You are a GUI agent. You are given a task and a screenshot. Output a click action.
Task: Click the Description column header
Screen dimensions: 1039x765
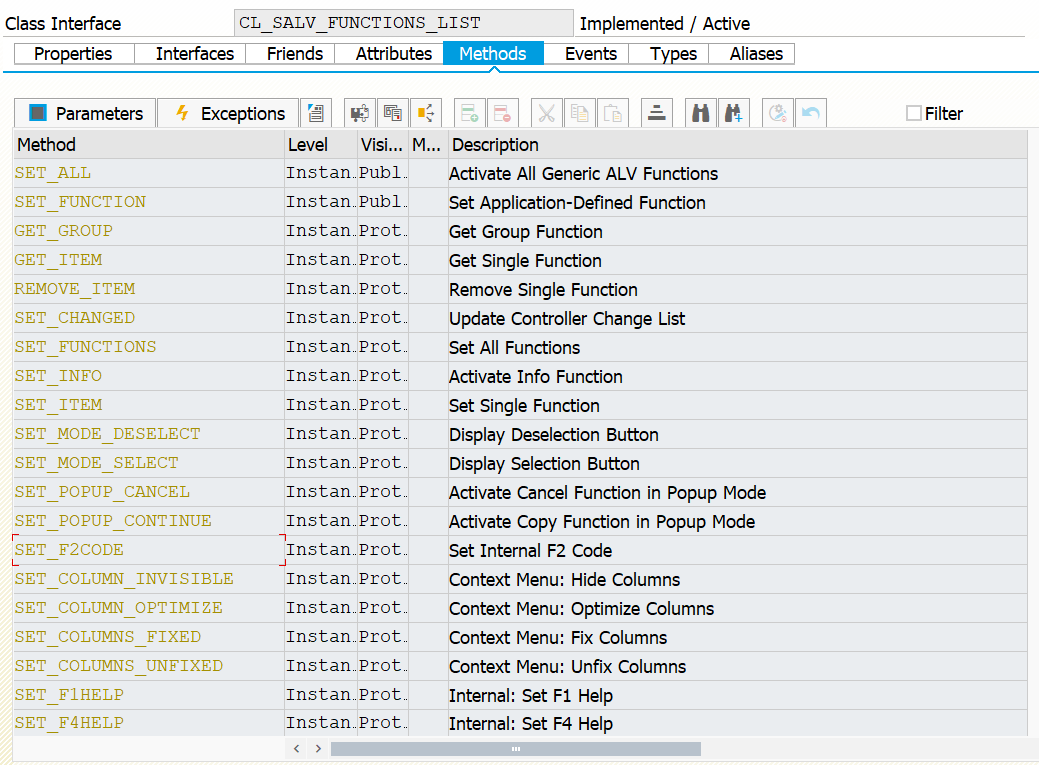point(738,145)
